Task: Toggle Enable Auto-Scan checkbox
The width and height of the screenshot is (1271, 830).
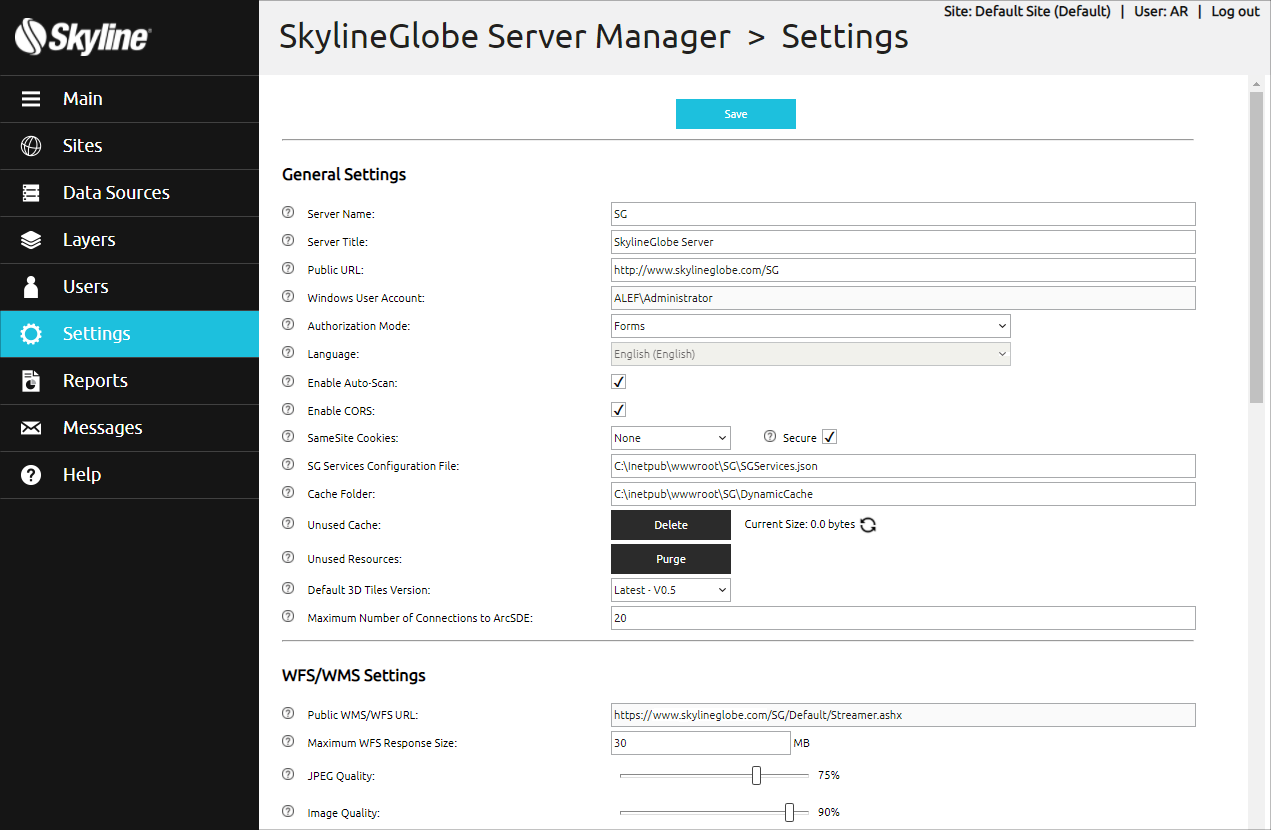Action: coord(618,382)
